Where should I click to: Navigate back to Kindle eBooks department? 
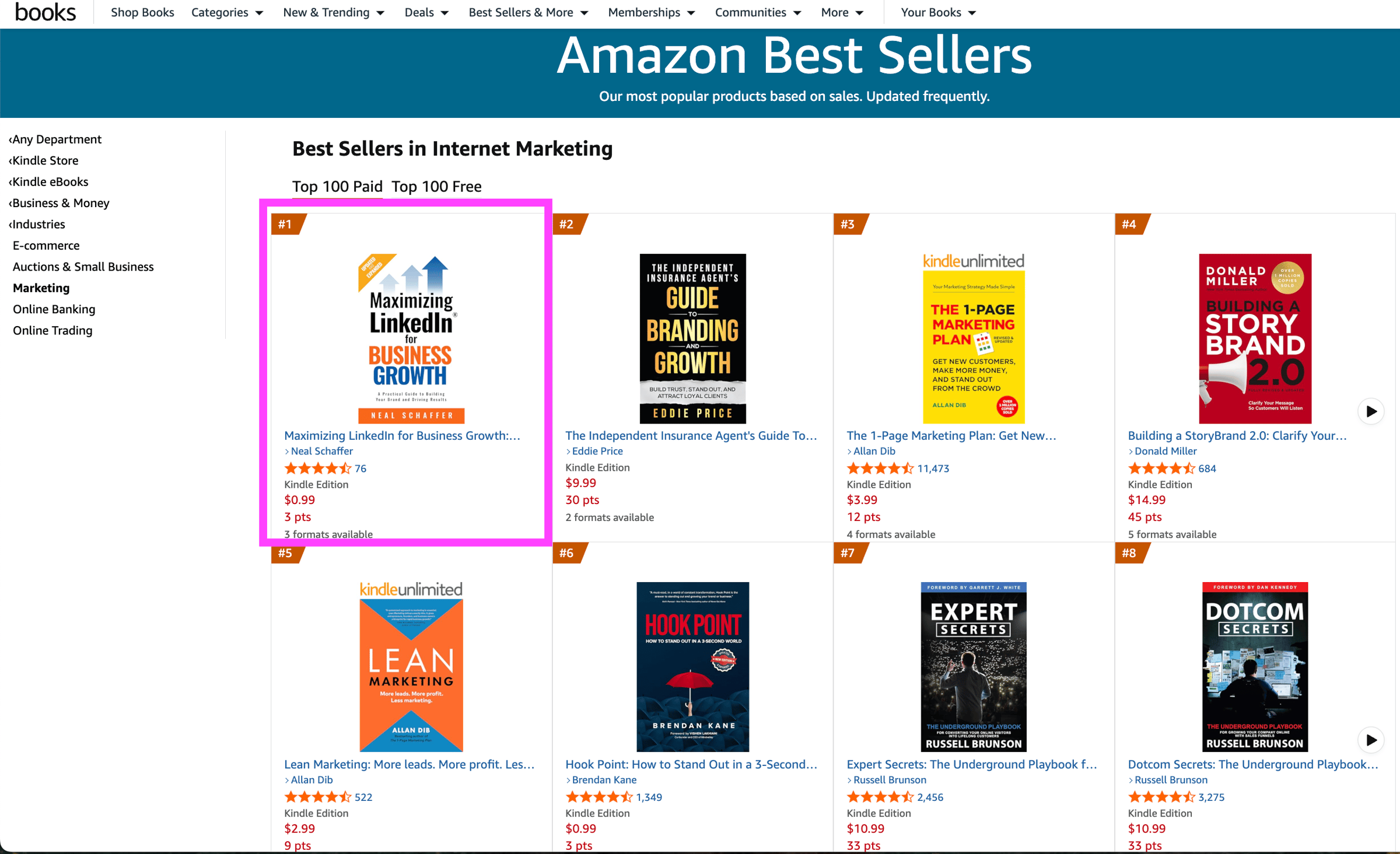click(x=50, y=182)
